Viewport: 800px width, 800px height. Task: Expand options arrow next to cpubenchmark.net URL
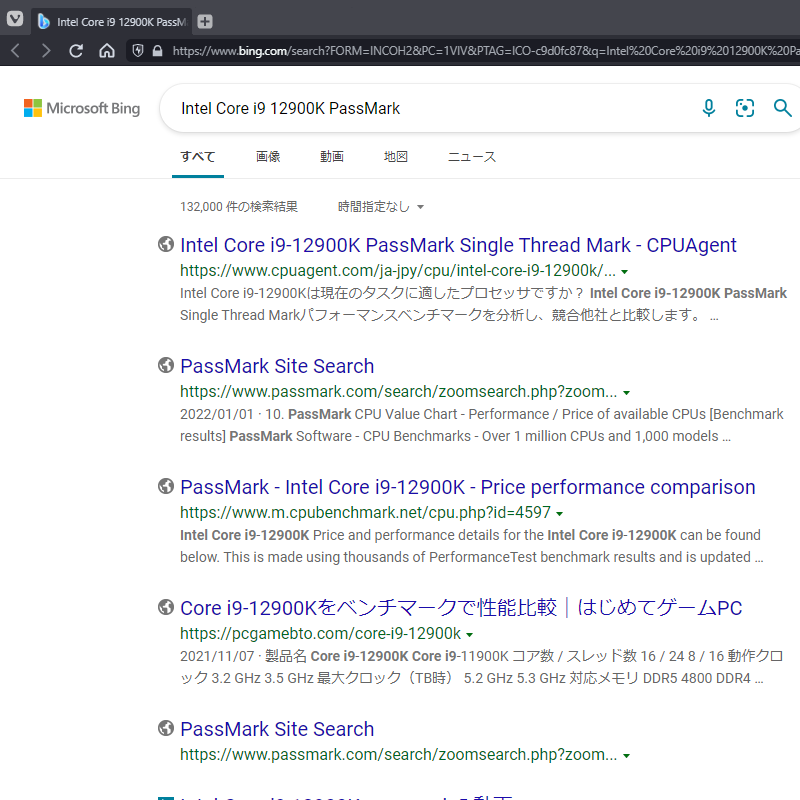(x=560, y=513)
